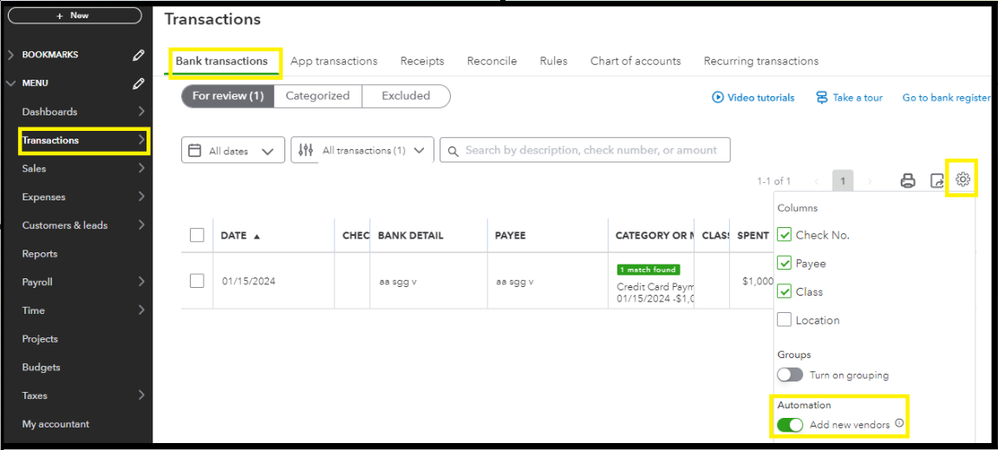Image resolution: width=998 pixels, height=450 pixels.
Task: Open the All dates dropdown
Action: 233,151
